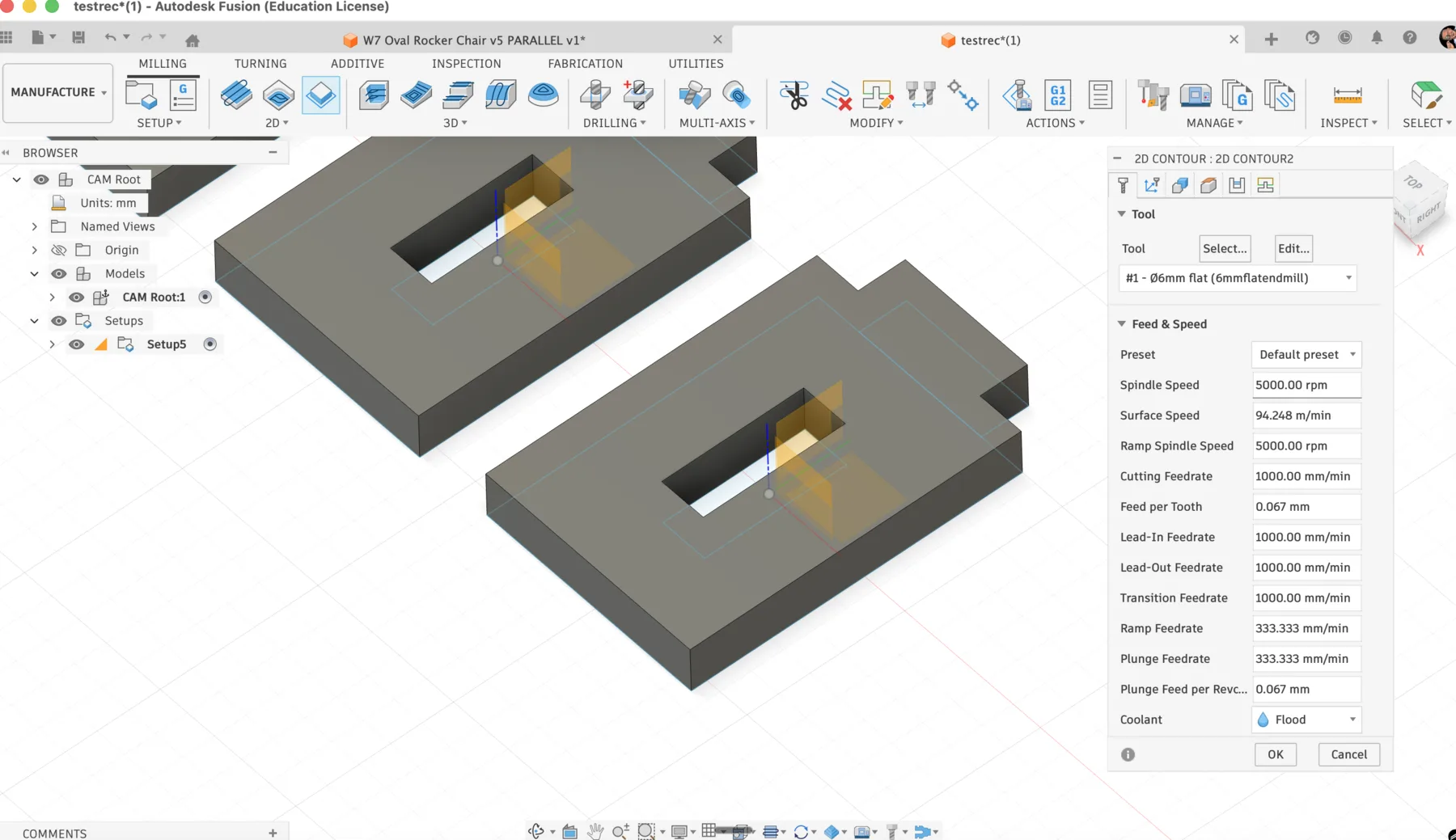Screen dimensions: 1456x840
Task: Toggle visibility of the Models folder
Action: [60, 273]
